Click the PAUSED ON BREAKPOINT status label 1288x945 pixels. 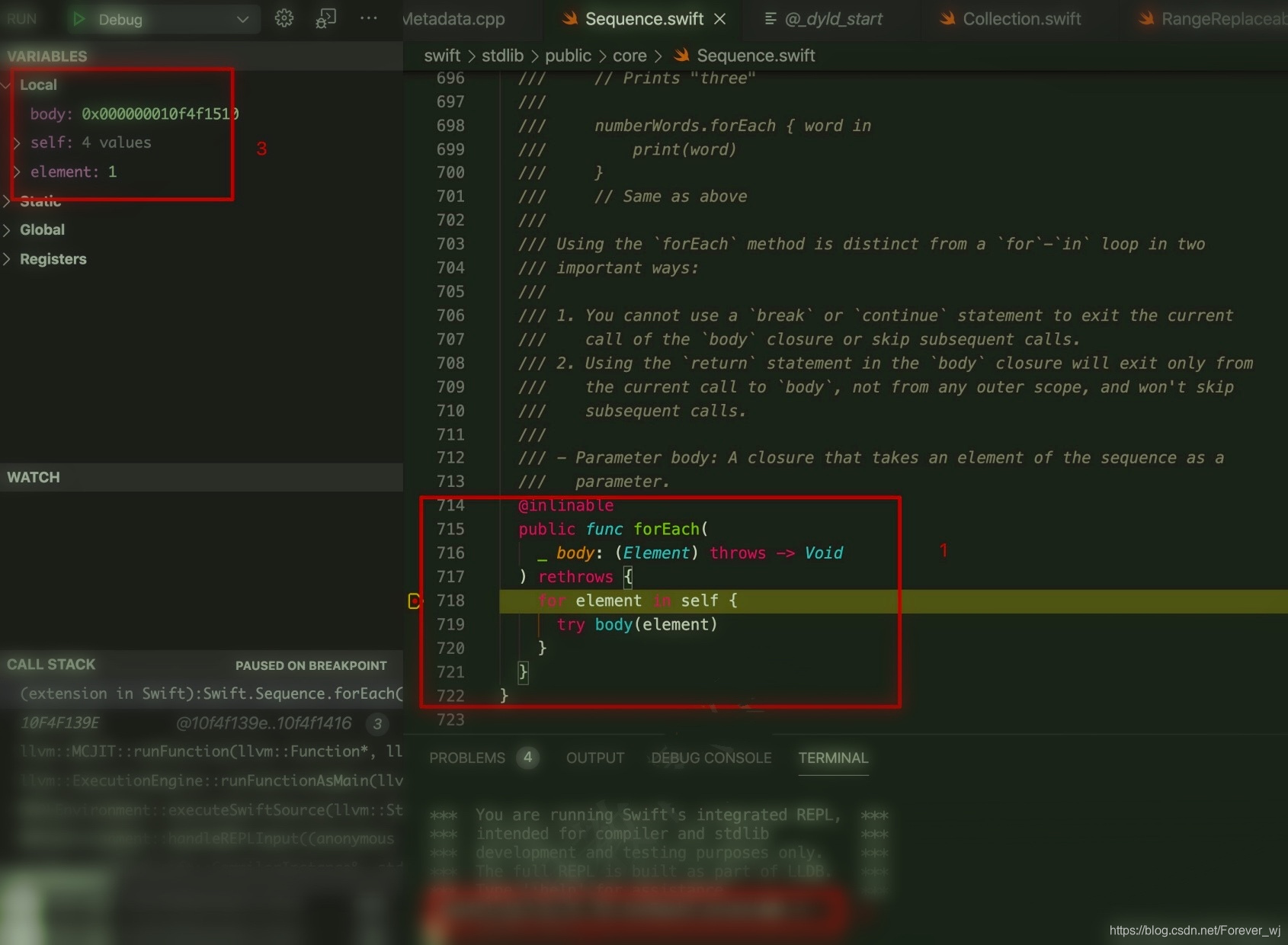click(311, 665)
